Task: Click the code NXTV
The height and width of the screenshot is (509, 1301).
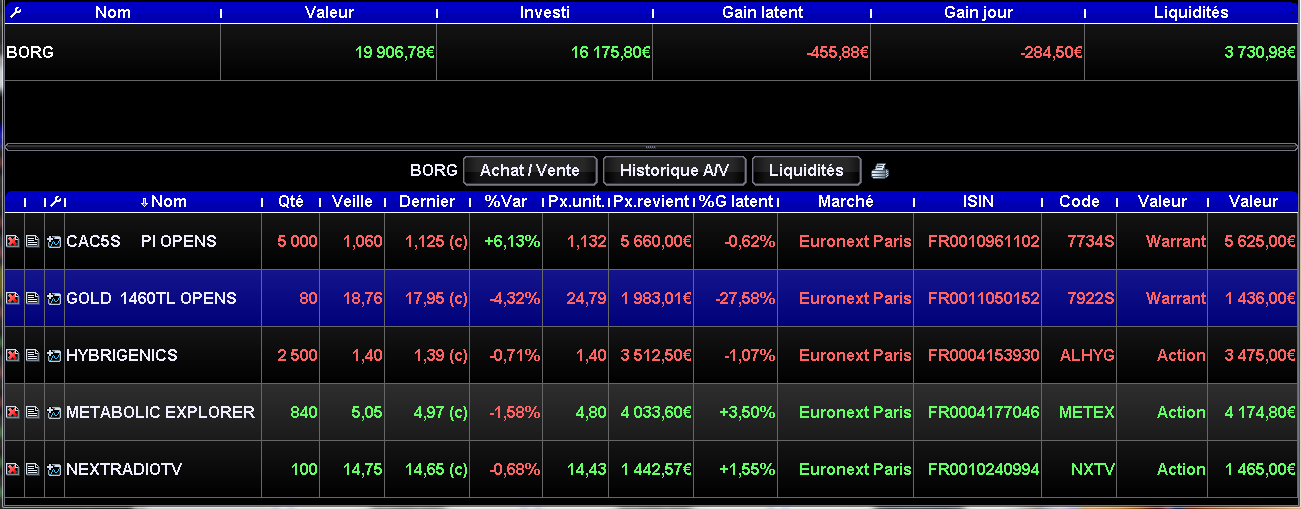Action: 1092,469
